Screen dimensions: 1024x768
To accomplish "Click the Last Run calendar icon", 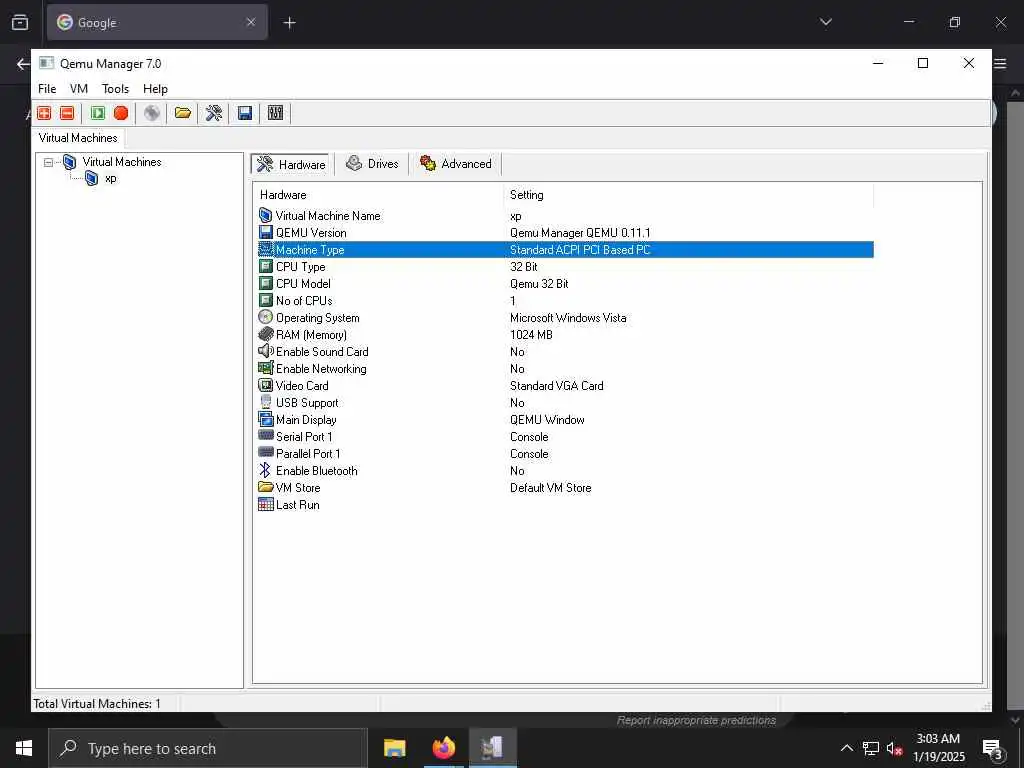I will (x=265, y=504).
